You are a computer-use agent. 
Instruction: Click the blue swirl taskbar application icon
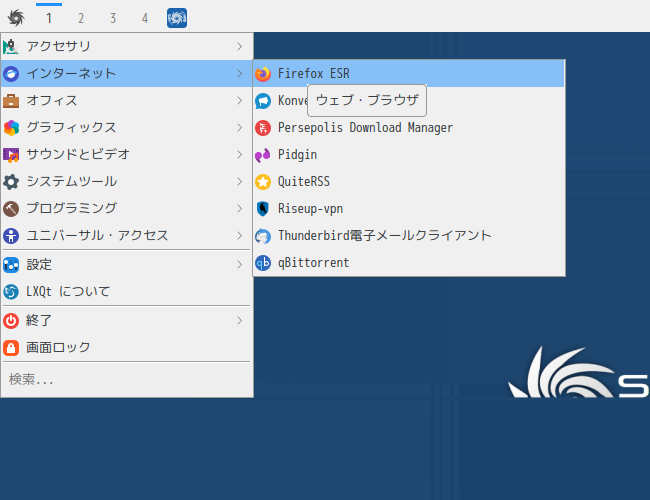pos(177,18)
